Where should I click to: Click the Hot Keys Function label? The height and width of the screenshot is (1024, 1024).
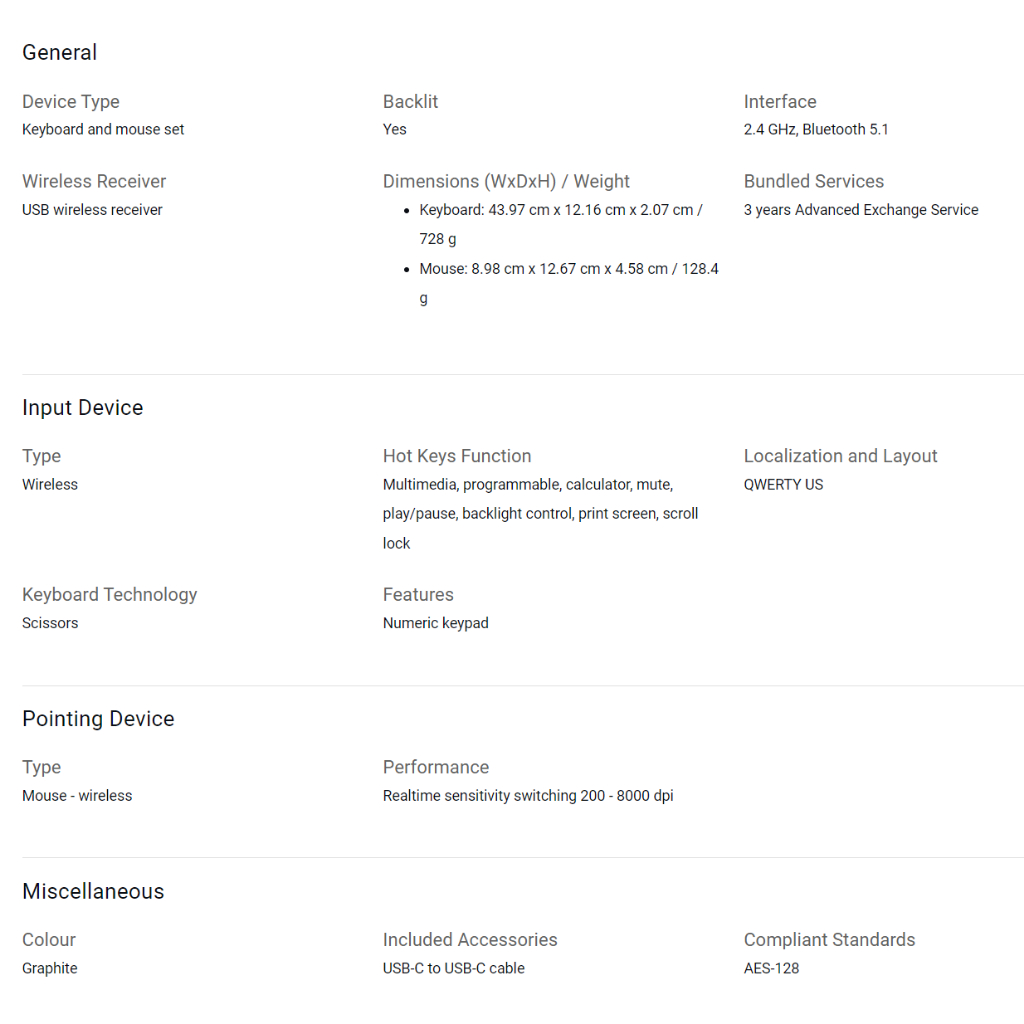[457, 457]
